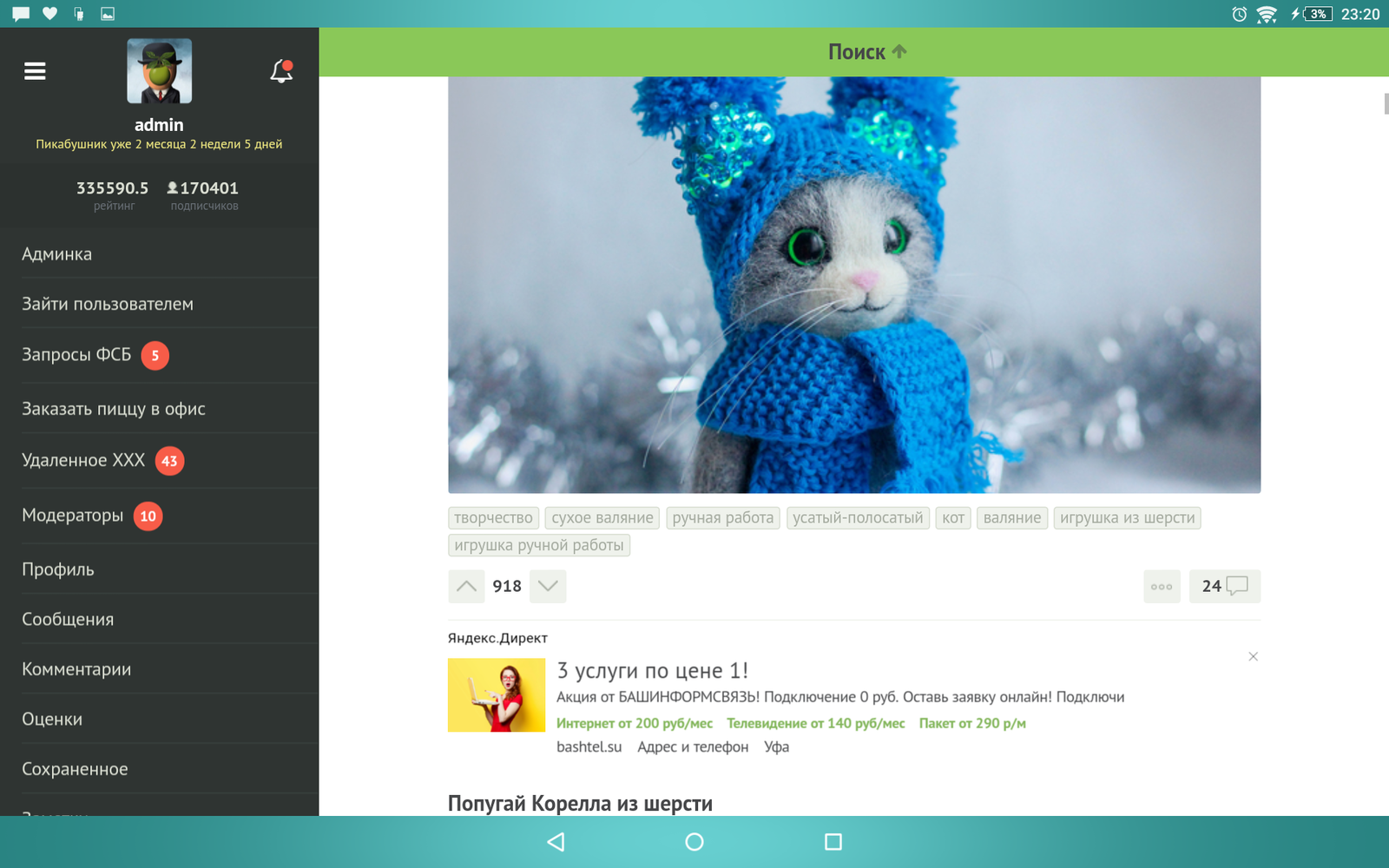The height and width of the screenshot is (868, 1389).
Task: Tap the Удаленное XXX badge 43
Action: tap(169, 461)
